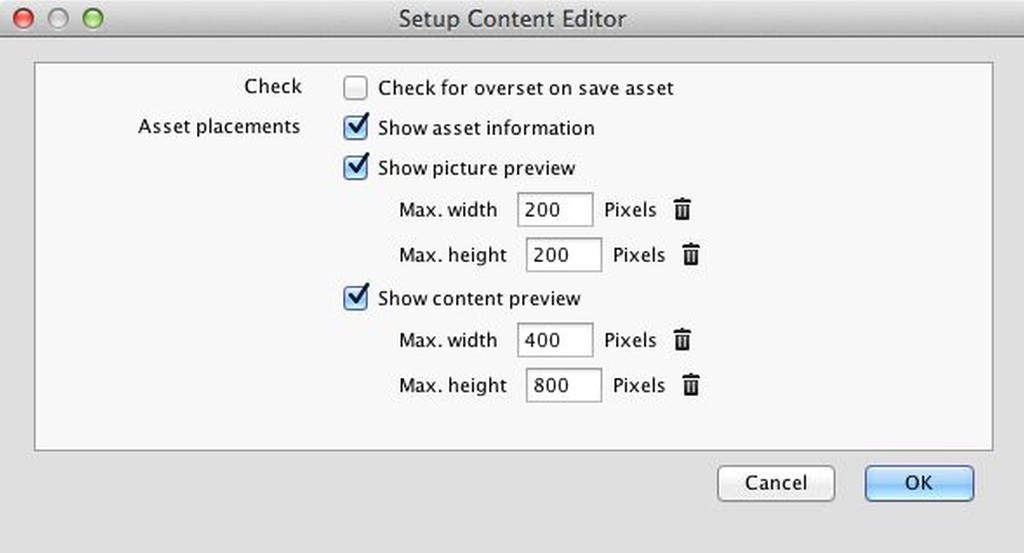This screenshot has width=1024, height=553.
Task: Toggle the Show picture preview checkbox
Action: [x=356, y=168]
